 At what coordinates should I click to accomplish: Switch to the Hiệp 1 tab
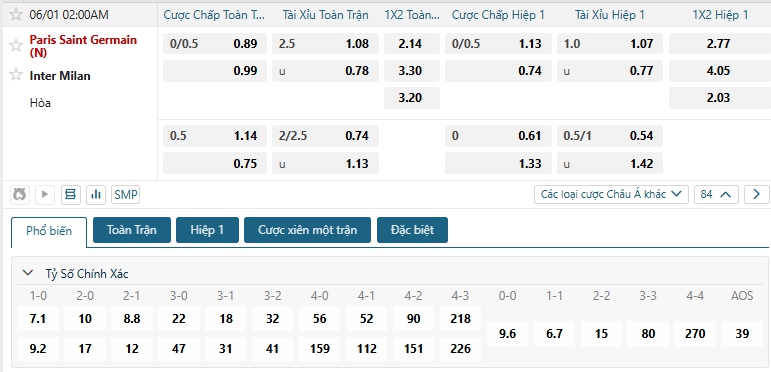click(x=207, y=230)
